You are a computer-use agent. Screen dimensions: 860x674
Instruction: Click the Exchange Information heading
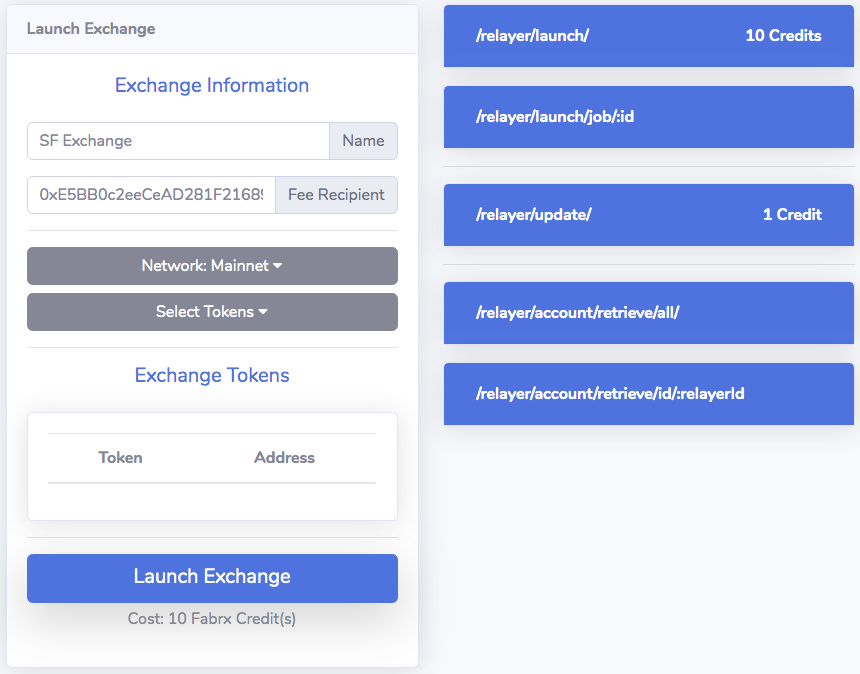(212, 86)
